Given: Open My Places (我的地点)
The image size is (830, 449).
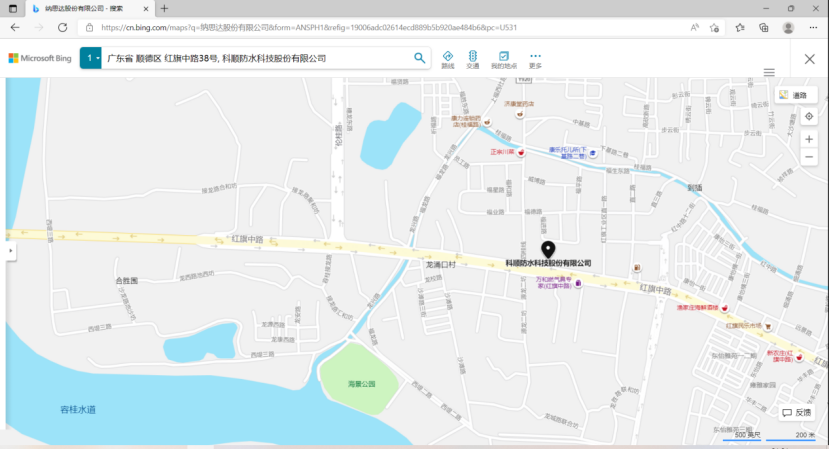Looking at the screenshot, I should click(504, 59).
